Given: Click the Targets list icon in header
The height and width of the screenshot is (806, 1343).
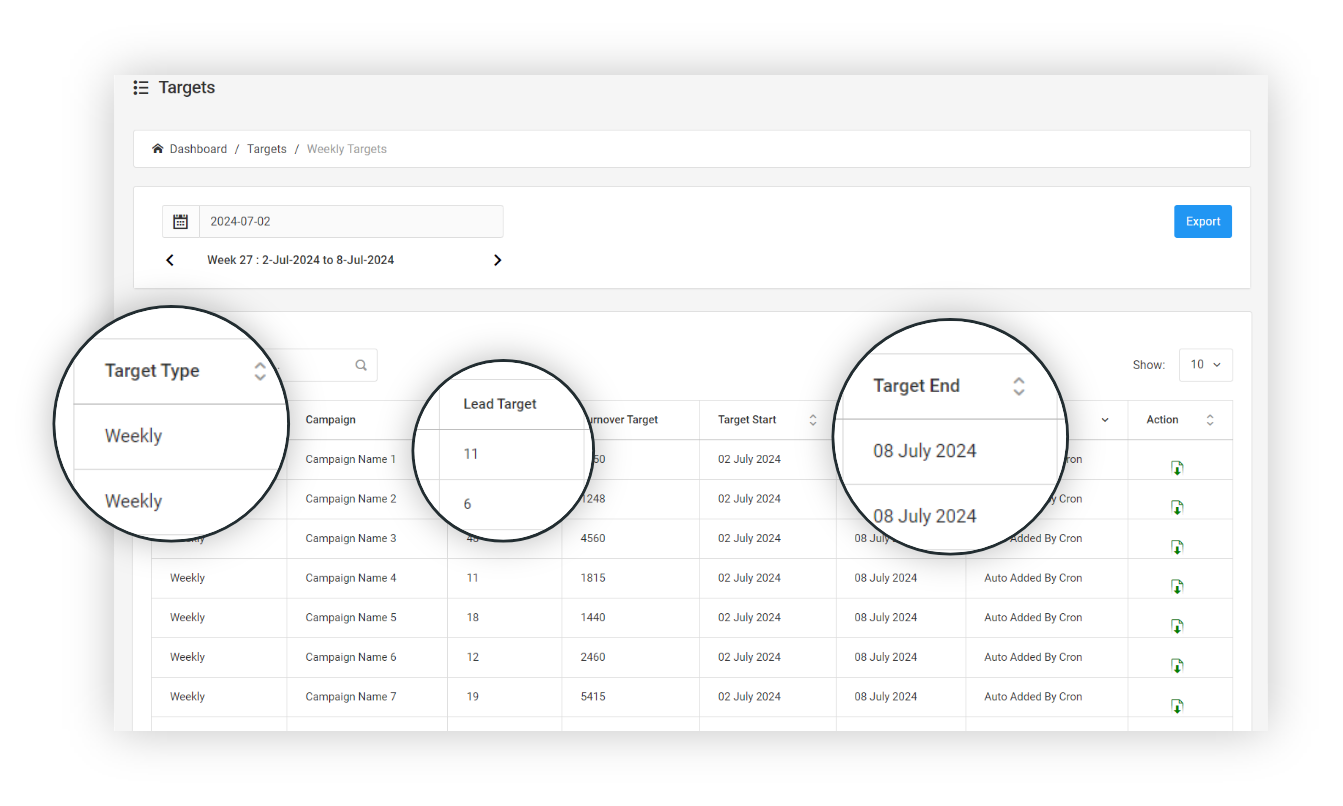Looking at the screenshot, I should (x=141, y=88).
